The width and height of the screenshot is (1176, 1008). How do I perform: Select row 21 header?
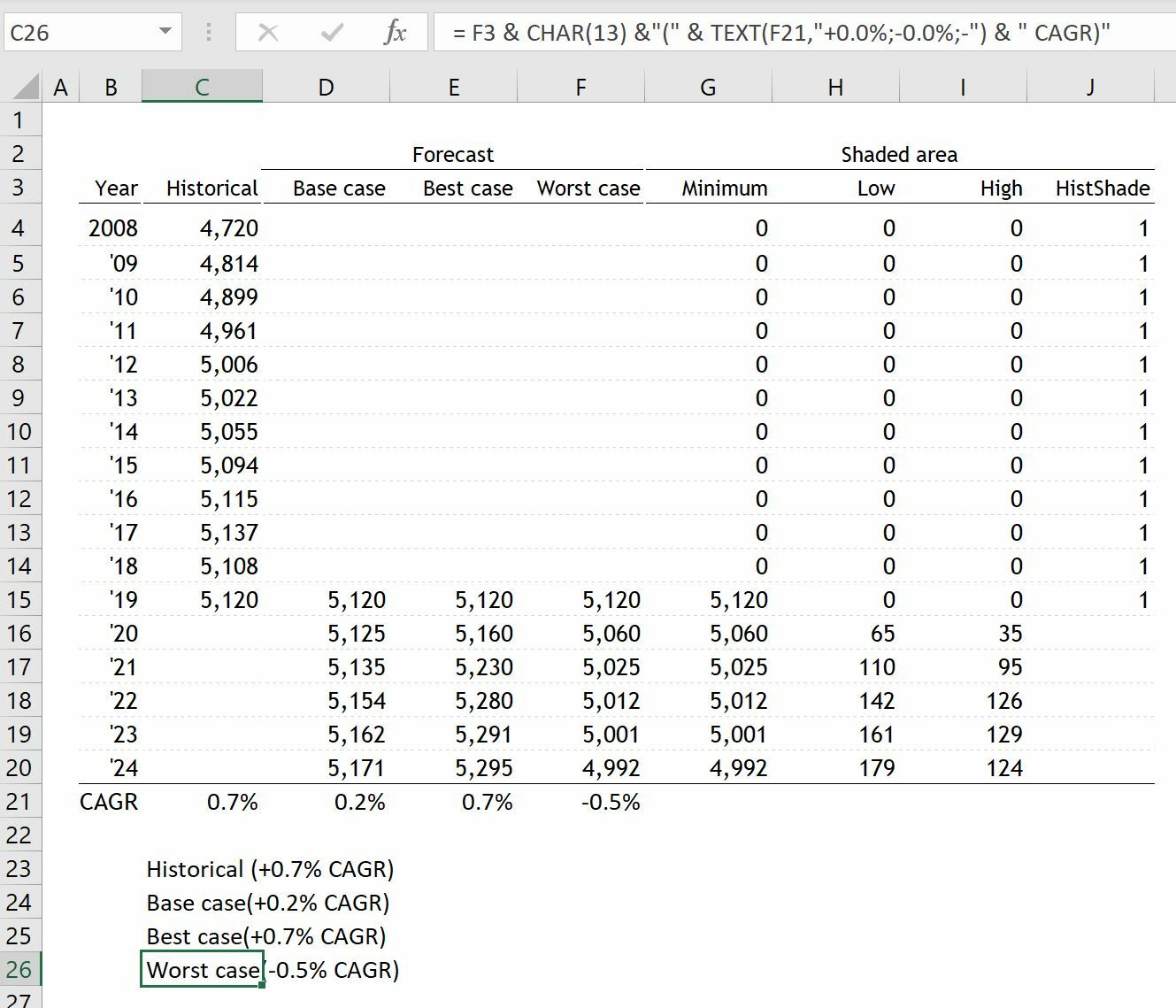point(19,802)
